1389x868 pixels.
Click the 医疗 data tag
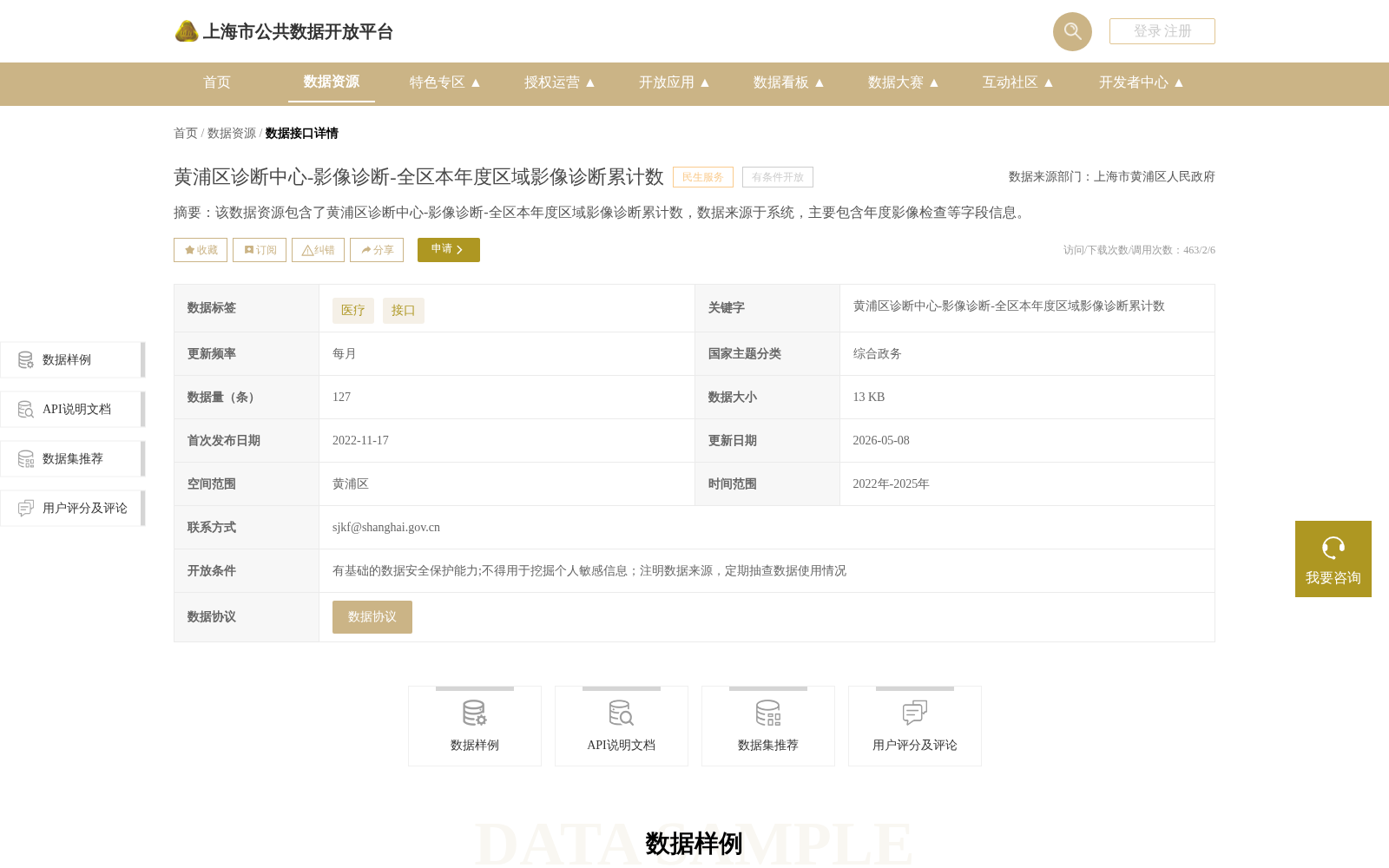click(353, 311)
